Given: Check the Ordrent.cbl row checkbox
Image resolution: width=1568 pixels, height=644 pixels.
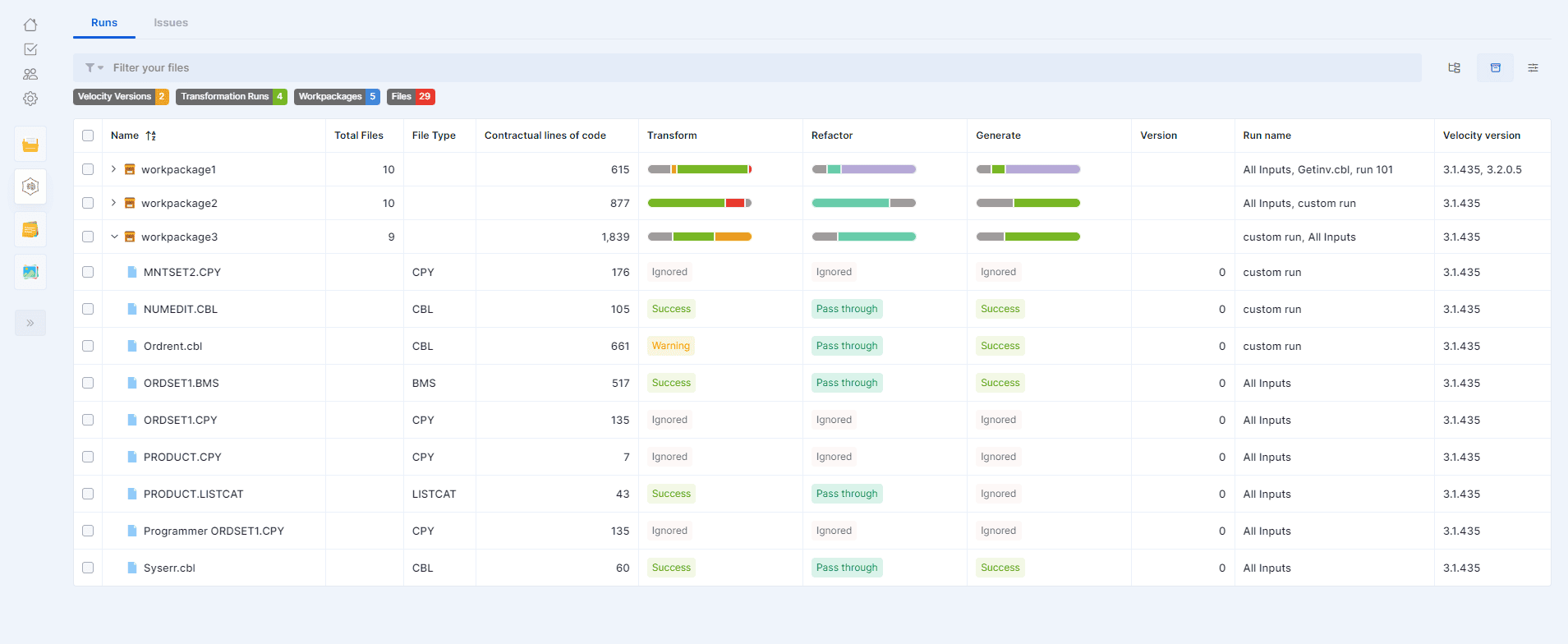Looking at the screenshot, I should pyautogui.click(x=88, y=346).
